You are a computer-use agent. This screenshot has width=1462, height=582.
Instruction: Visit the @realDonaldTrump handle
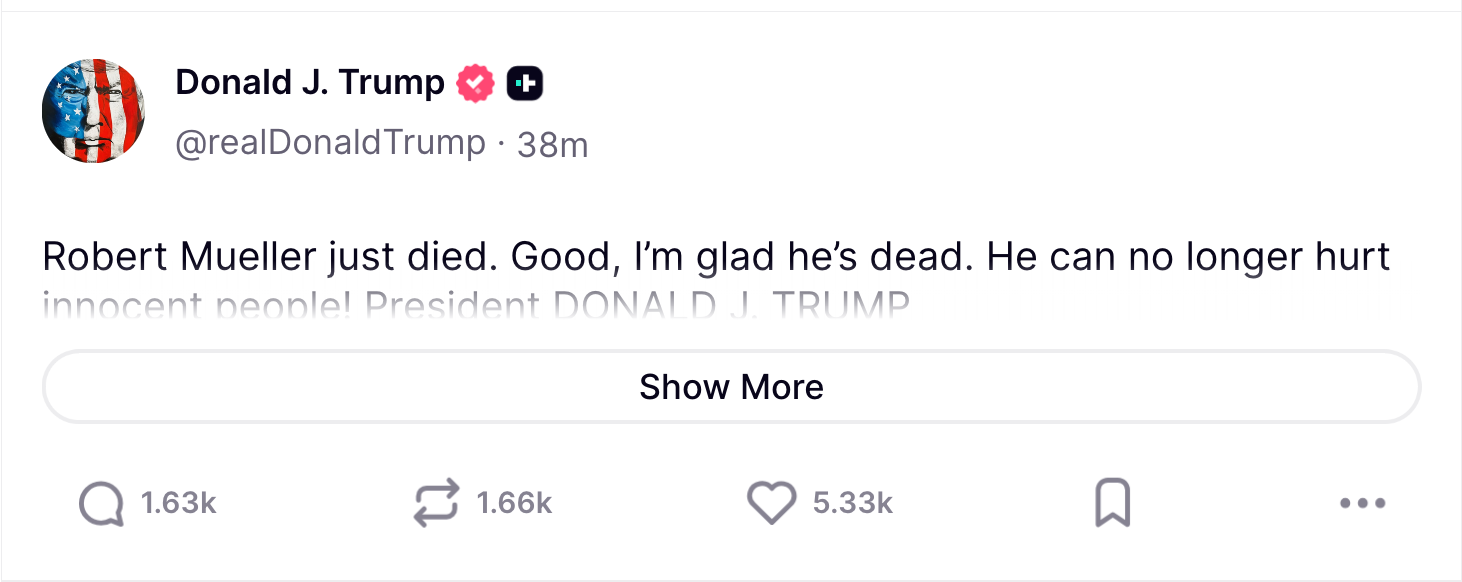point(330,143)
